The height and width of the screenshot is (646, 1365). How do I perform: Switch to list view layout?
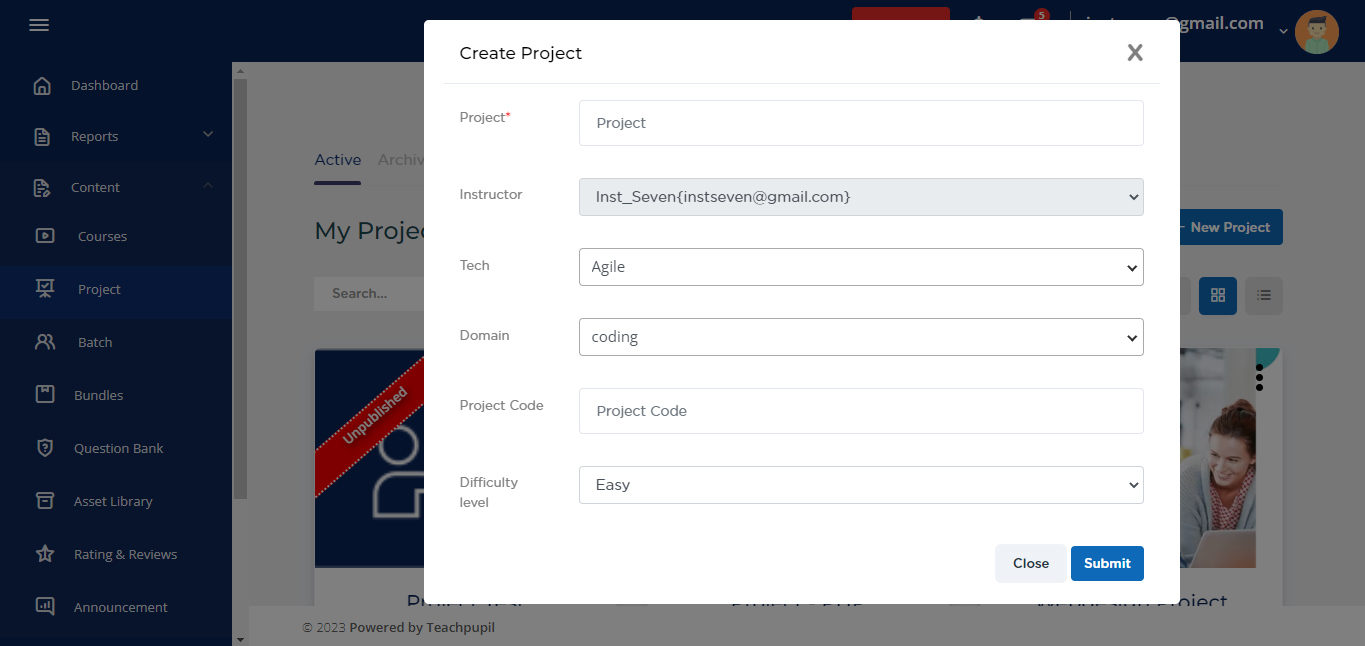point(1263,295)
